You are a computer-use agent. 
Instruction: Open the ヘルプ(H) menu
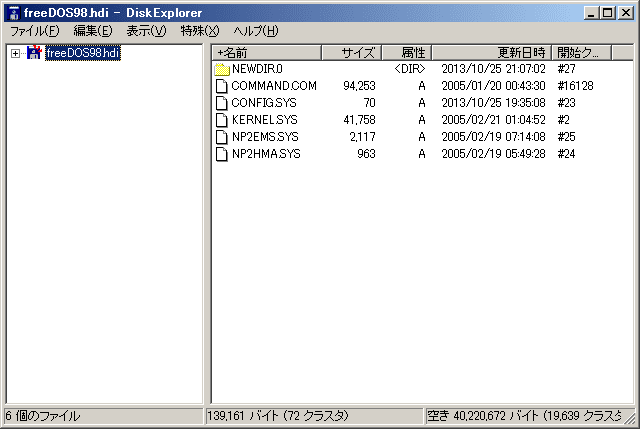pyautogui.click(x=256, y=31)
